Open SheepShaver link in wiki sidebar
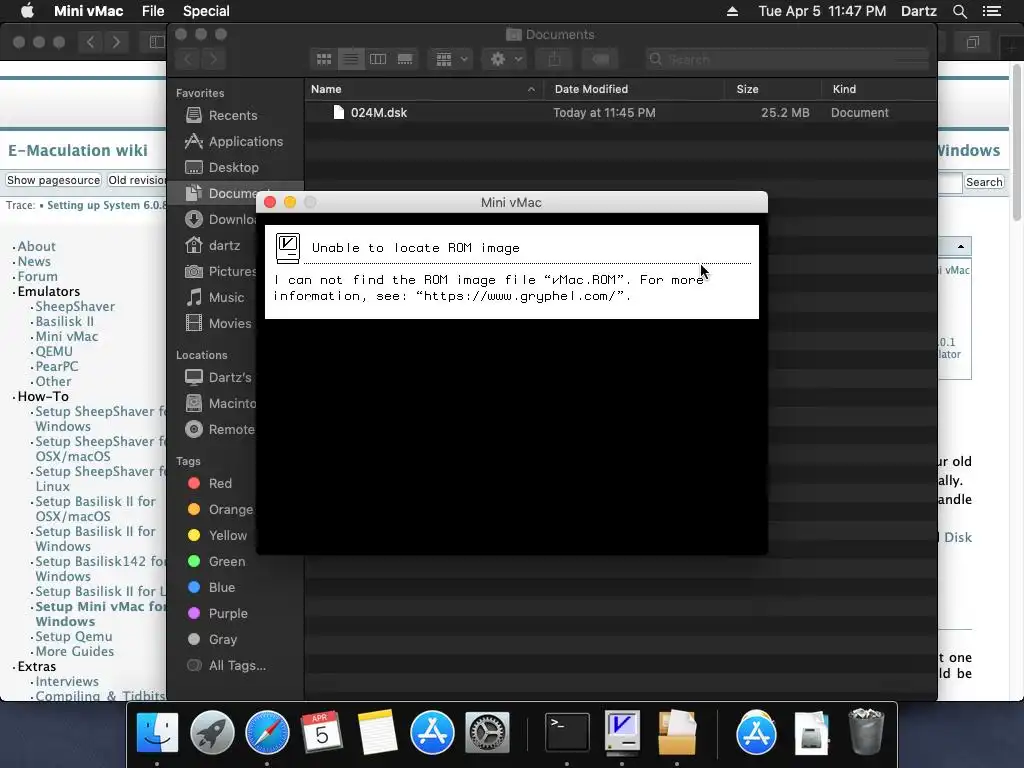This screenshot has width=1024, height=768. [x=75, y=306]
